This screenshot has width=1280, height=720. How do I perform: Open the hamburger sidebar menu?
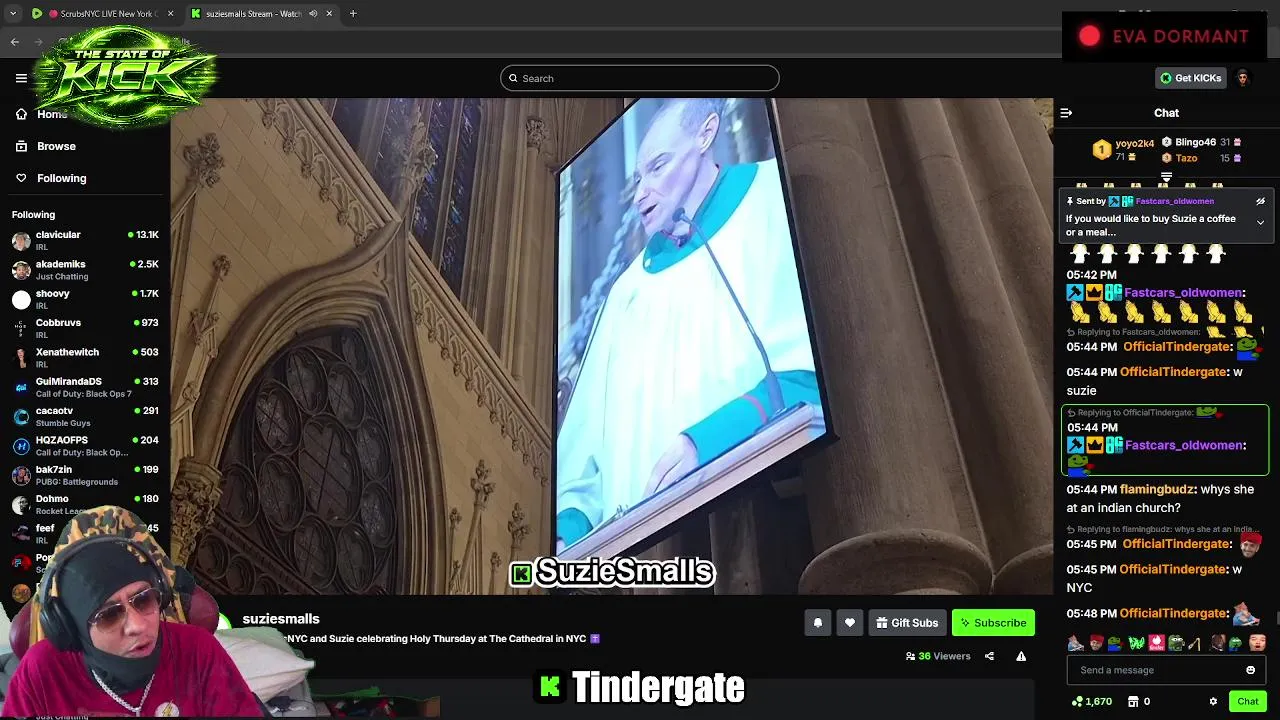(21, 78)
